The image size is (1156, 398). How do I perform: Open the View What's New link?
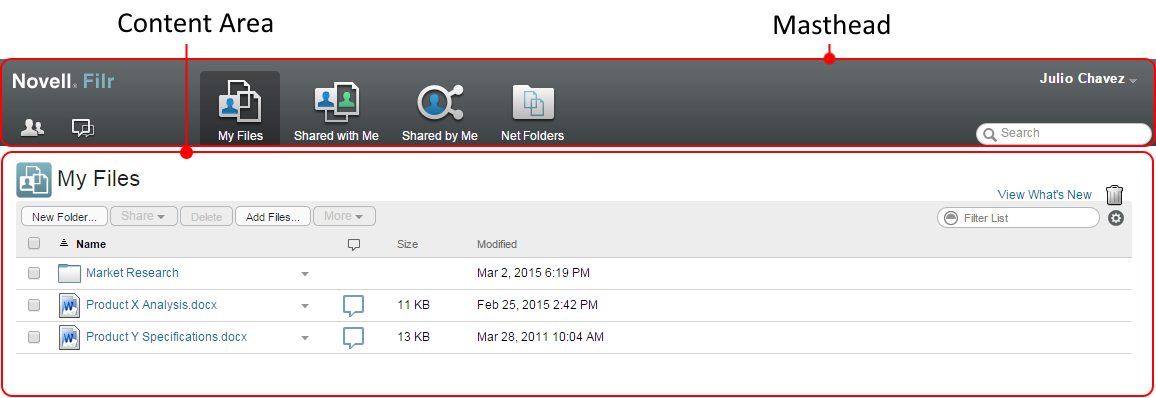[1045, 195]
